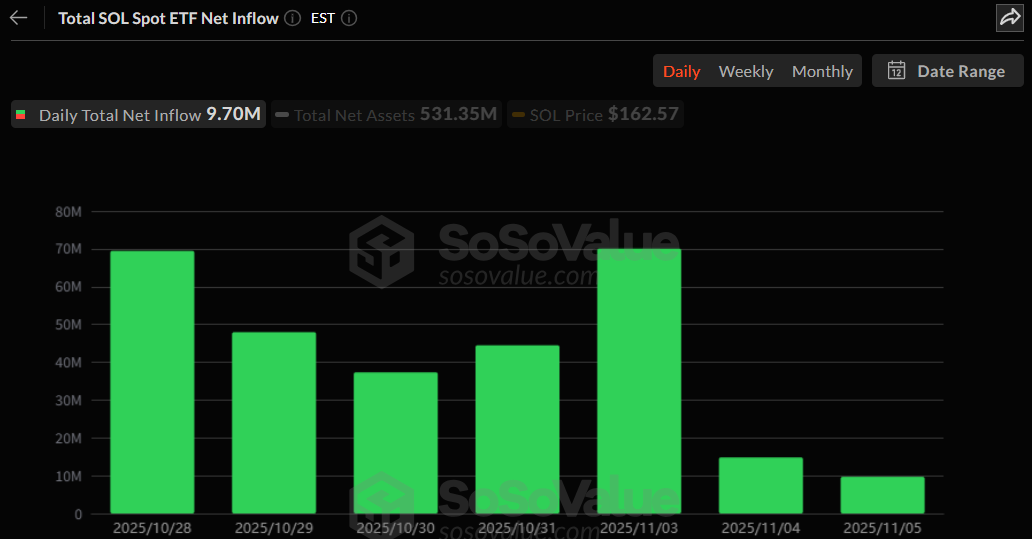Click the share arrow icon
This screenshot has width=1032, height=539.
(x=1009, y=17)
